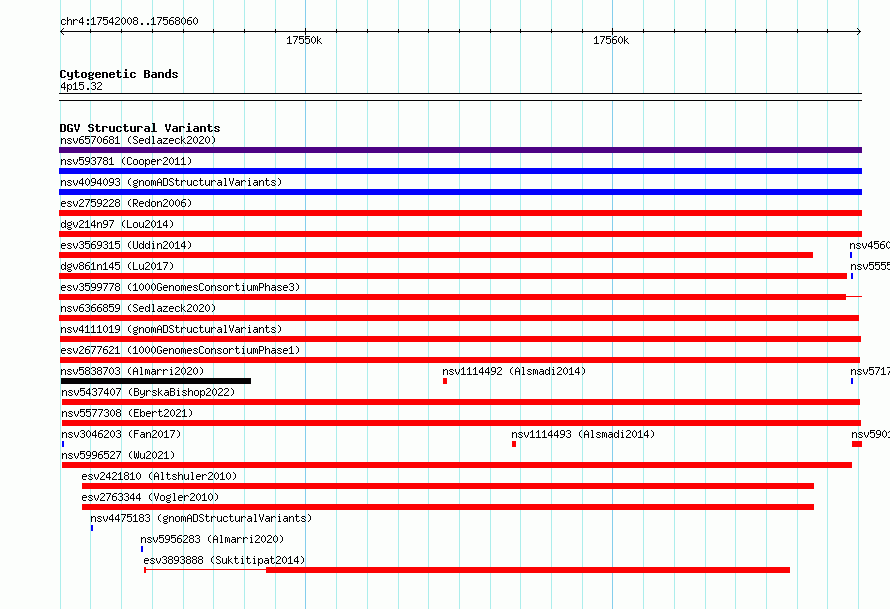Screen dimensions: 890x609
Task: Open nsv5838703 (Almarri2020) variant label
Action: pyautogui.click(x=132, y=371)
